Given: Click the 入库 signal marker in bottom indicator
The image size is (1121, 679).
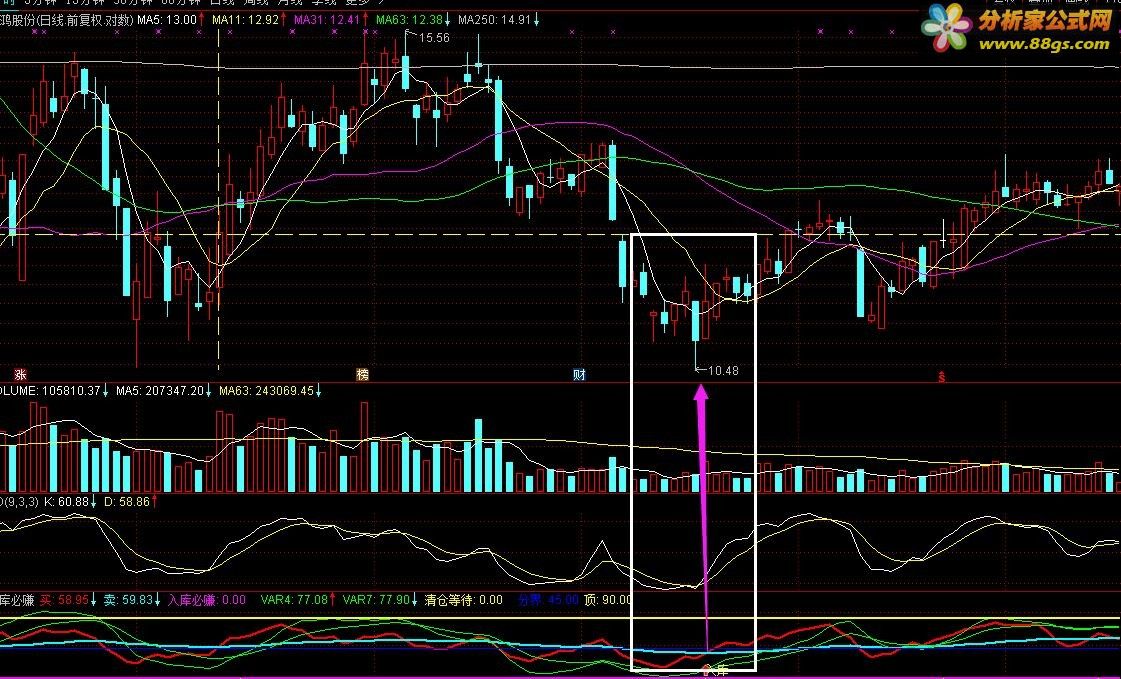Looking at the screenshot, I should pyautogui.click(x=715, y=670).
